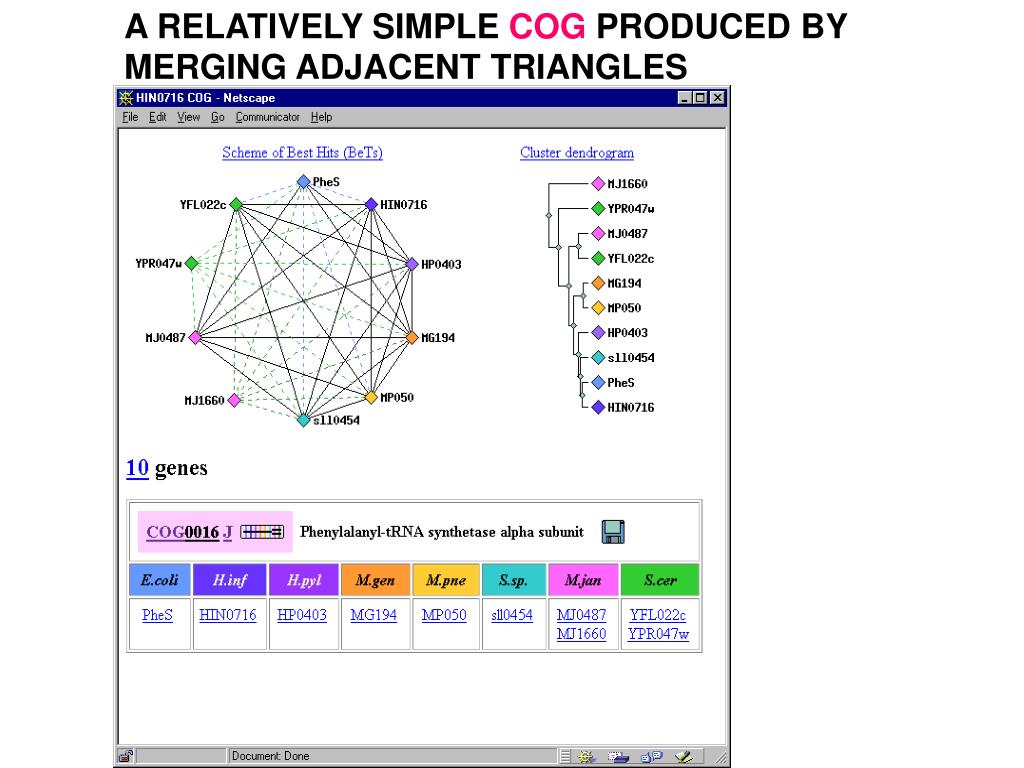1024x768 pixels.
Task: Click the YPR047w diamond in the dendrogram
Action: 598,208
